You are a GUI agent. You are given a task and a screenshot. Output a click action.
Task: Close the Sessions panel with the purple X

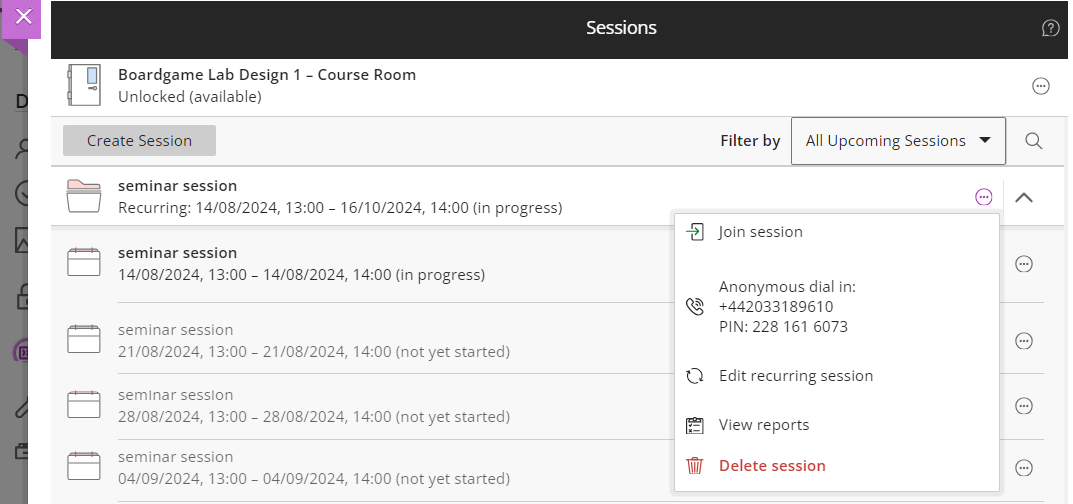tap(24, 17)
